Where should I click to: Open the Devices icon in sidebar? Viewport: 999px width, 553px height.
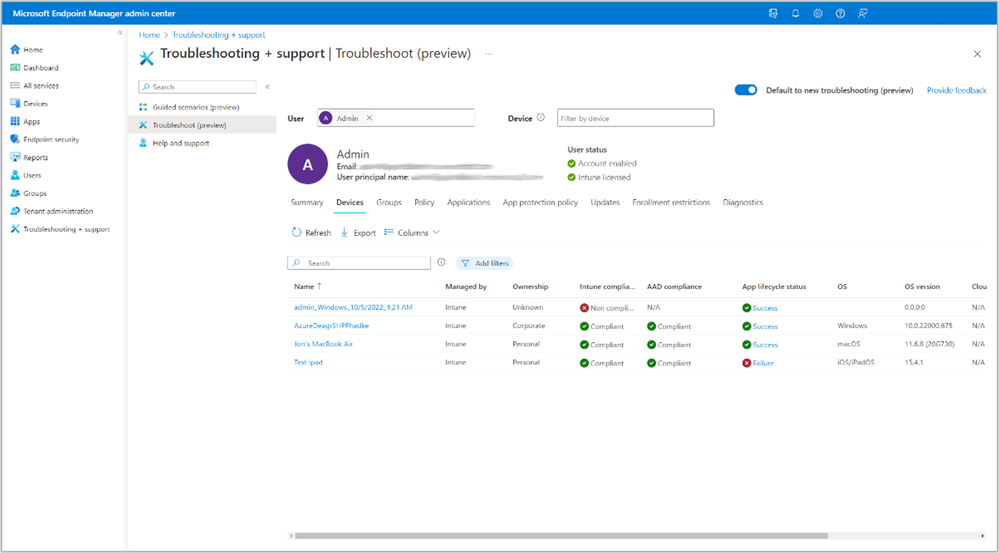pyautogui.click(x=15, y=103)
